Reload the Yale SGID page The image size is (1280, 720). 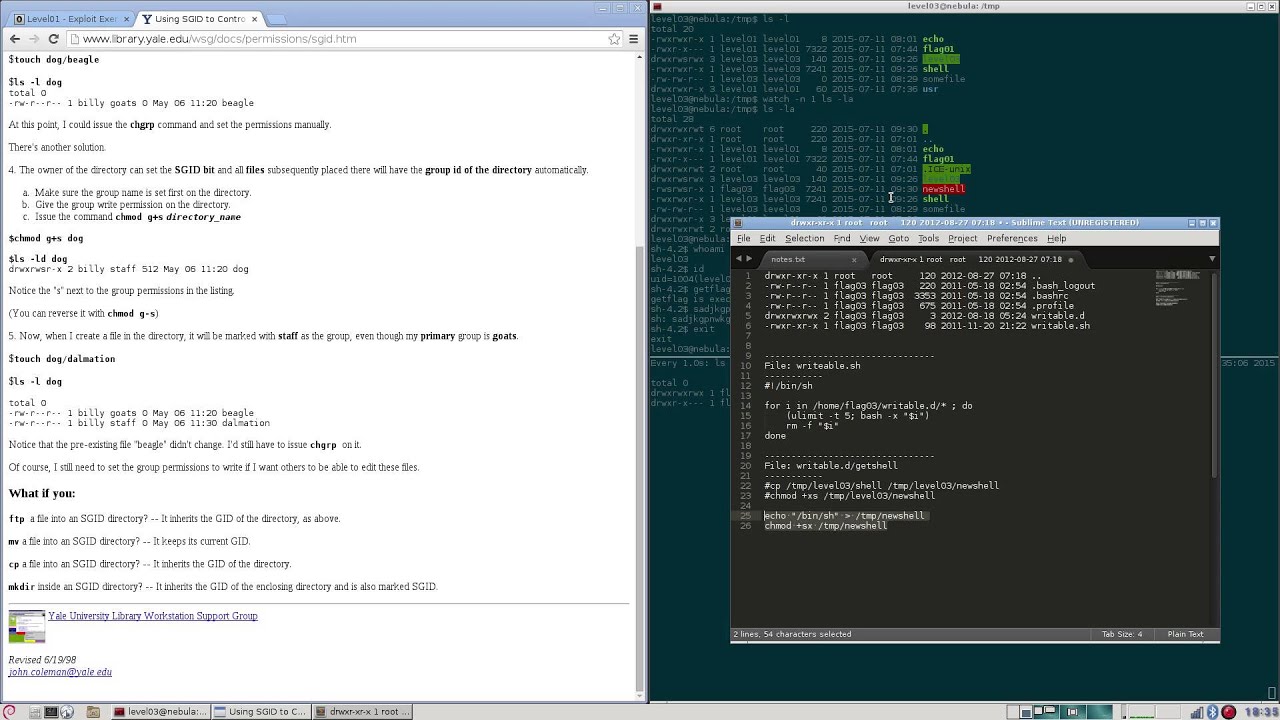coord(55,39)
